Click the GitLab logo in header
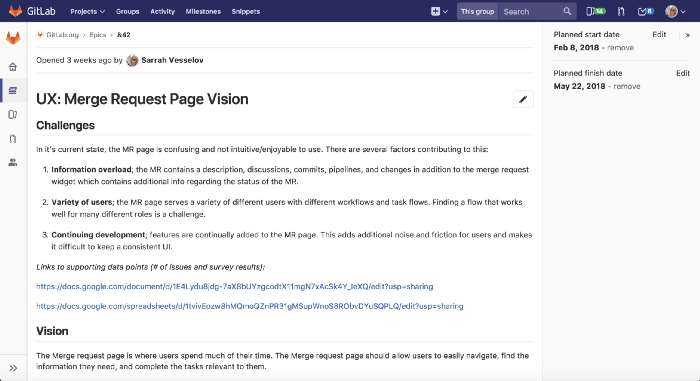 (x=15, y=11)
